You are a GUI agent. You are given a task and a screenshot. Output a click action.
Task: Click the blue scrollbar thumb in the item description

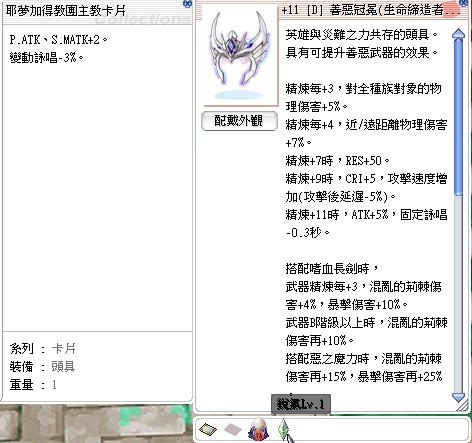458,117
